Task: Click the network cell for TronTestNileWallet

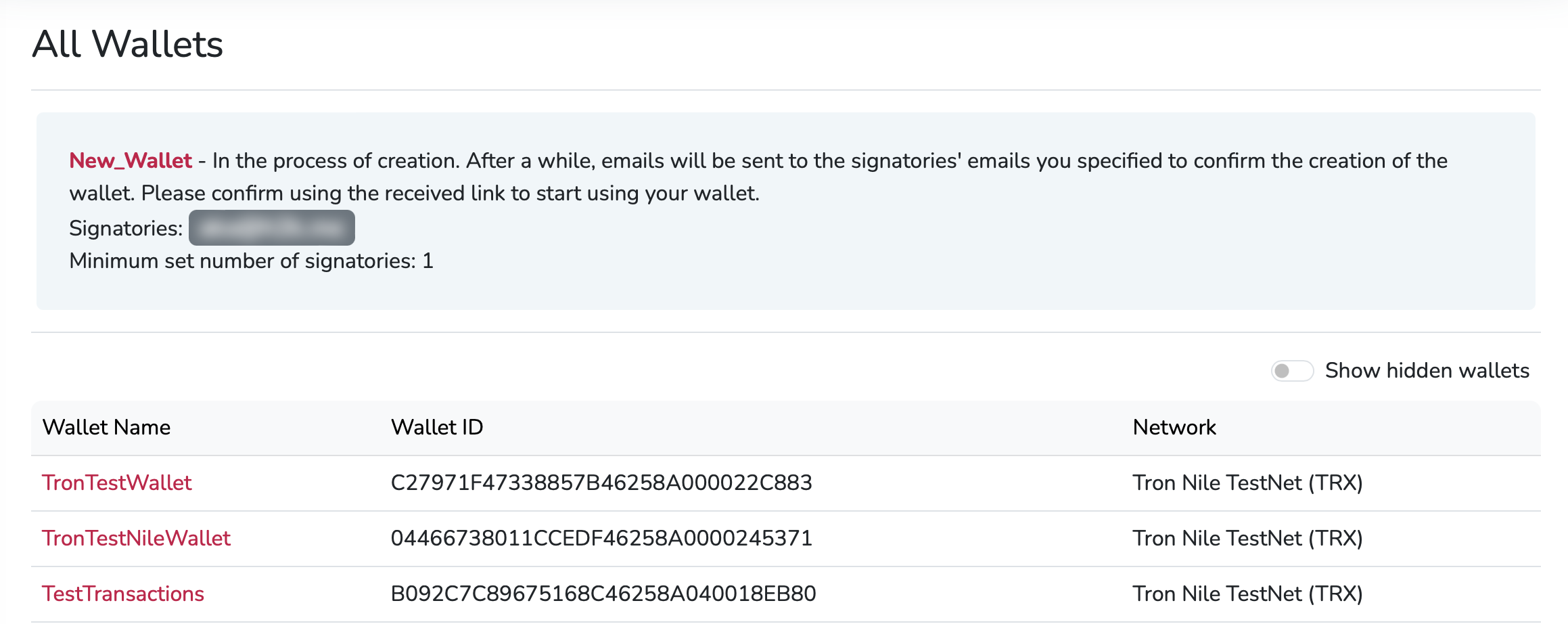Action: [x=1247, y=539]
